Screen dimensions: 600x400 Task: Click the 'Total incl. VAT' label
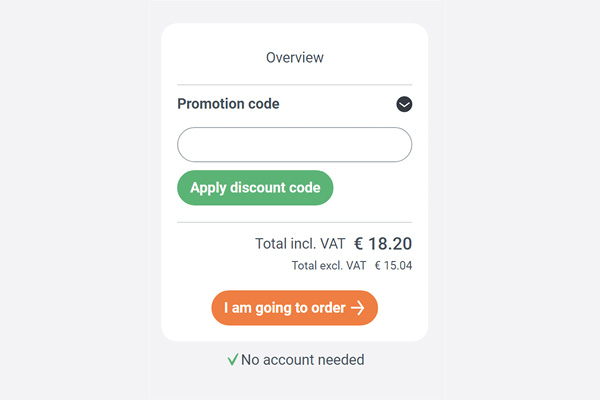pyautogui.click(x=300, y=244)
